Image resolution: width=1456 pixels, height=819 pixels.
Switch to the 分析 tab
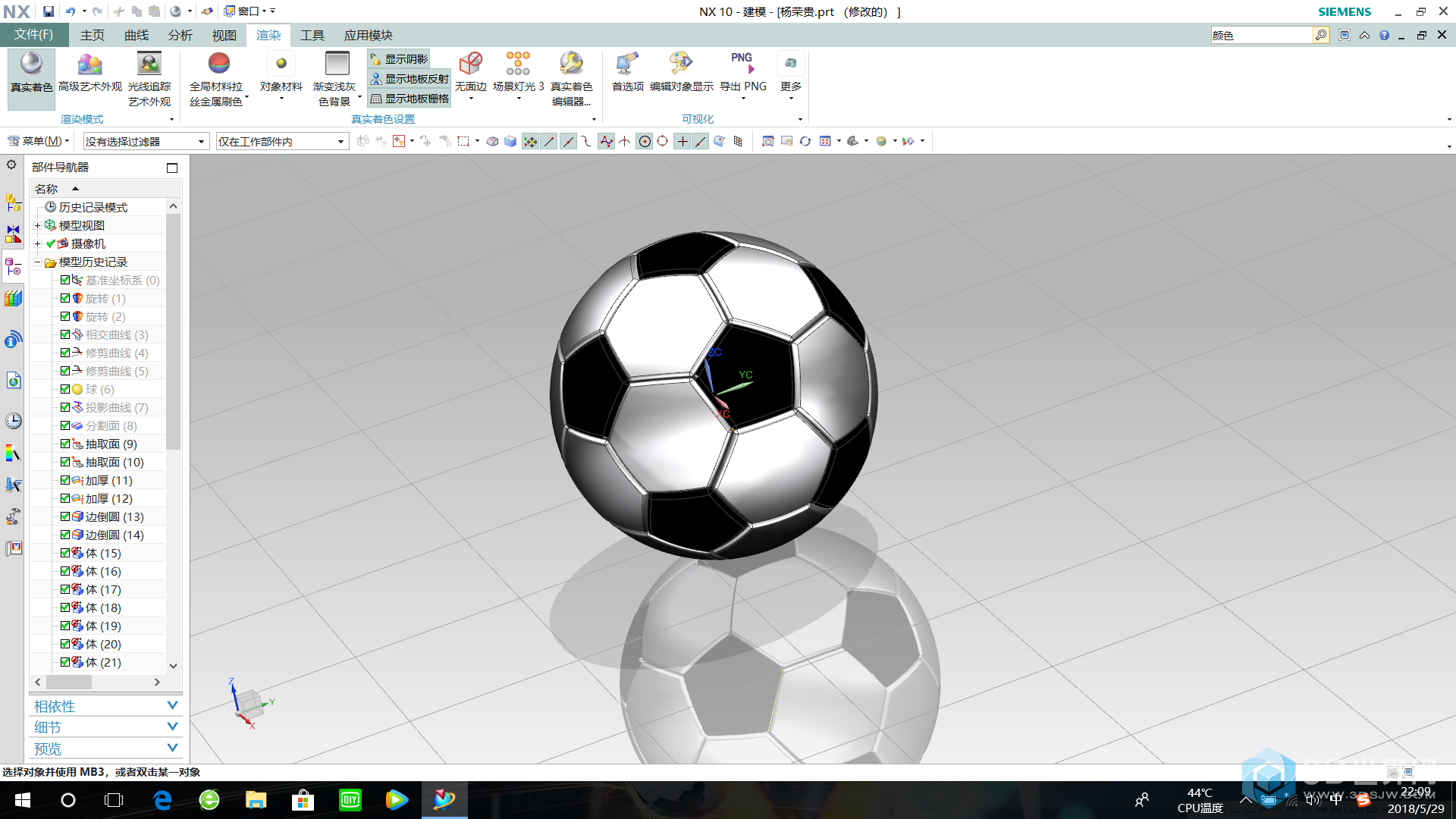click(180, 35)
